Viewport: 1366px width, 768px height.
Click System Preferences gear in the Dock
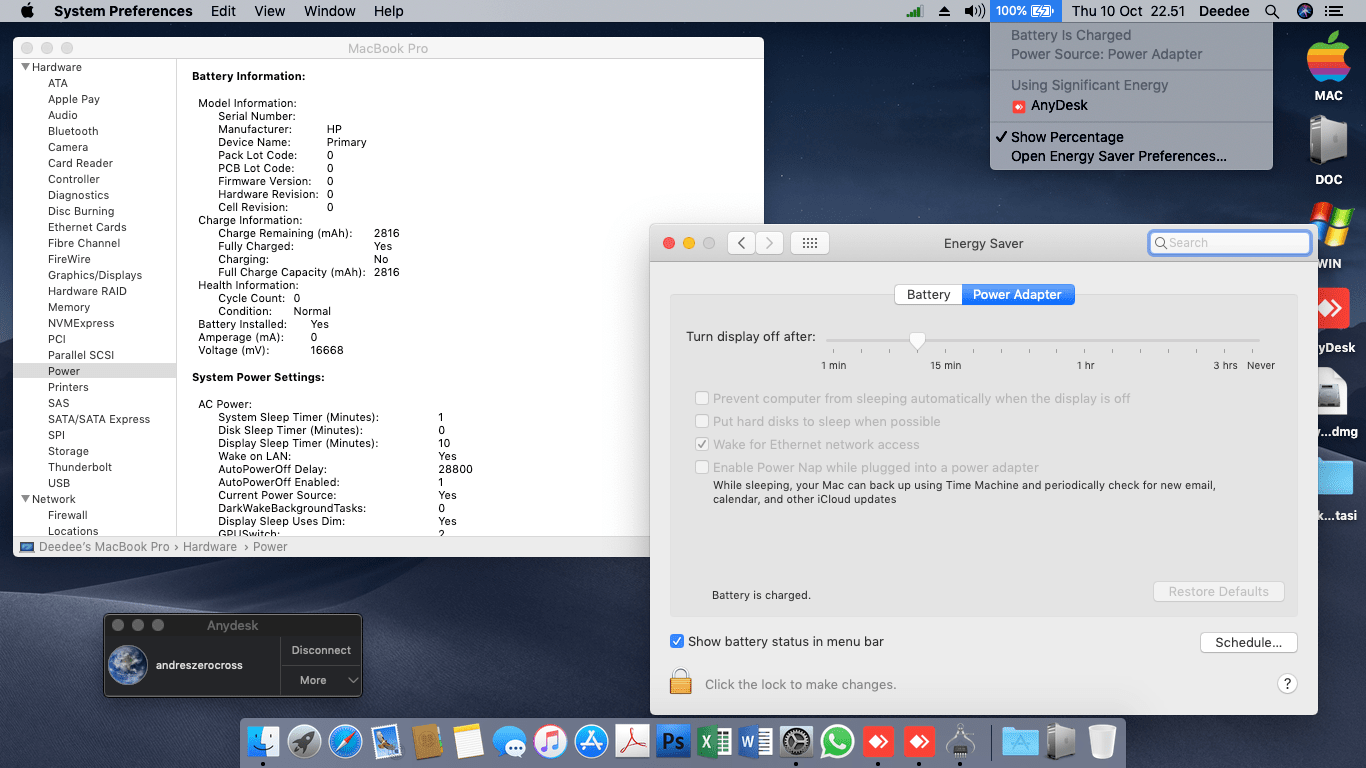[797, 741]
